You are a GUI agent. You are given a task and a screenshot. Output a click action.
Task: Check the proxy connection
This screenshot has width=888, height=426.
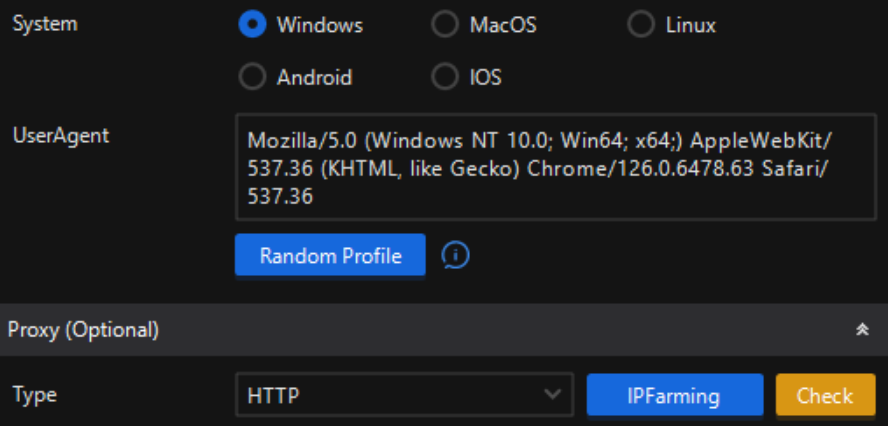(x=825, y=395)
